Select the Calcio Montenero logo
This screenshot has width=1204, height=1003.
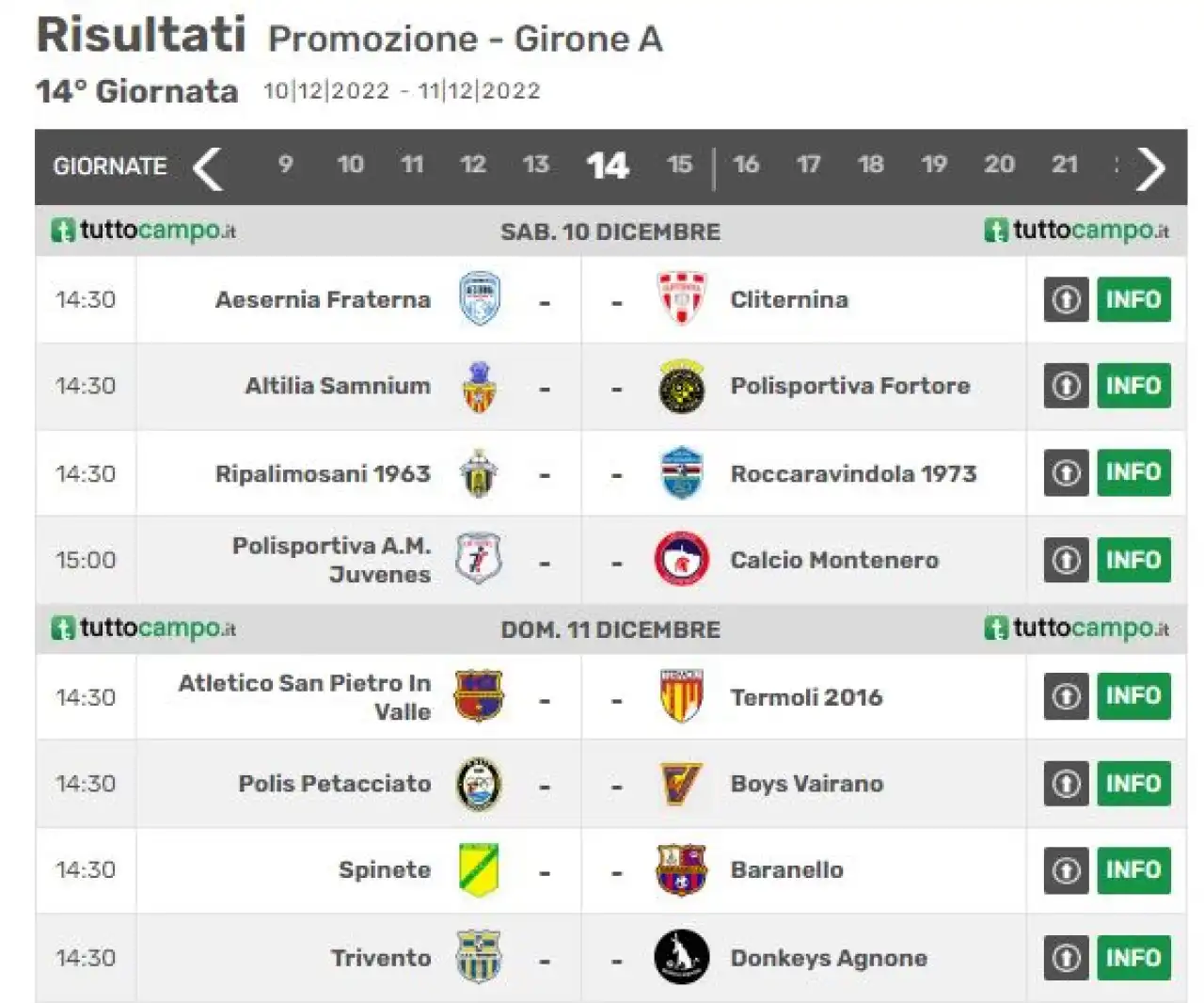[681, 560]
